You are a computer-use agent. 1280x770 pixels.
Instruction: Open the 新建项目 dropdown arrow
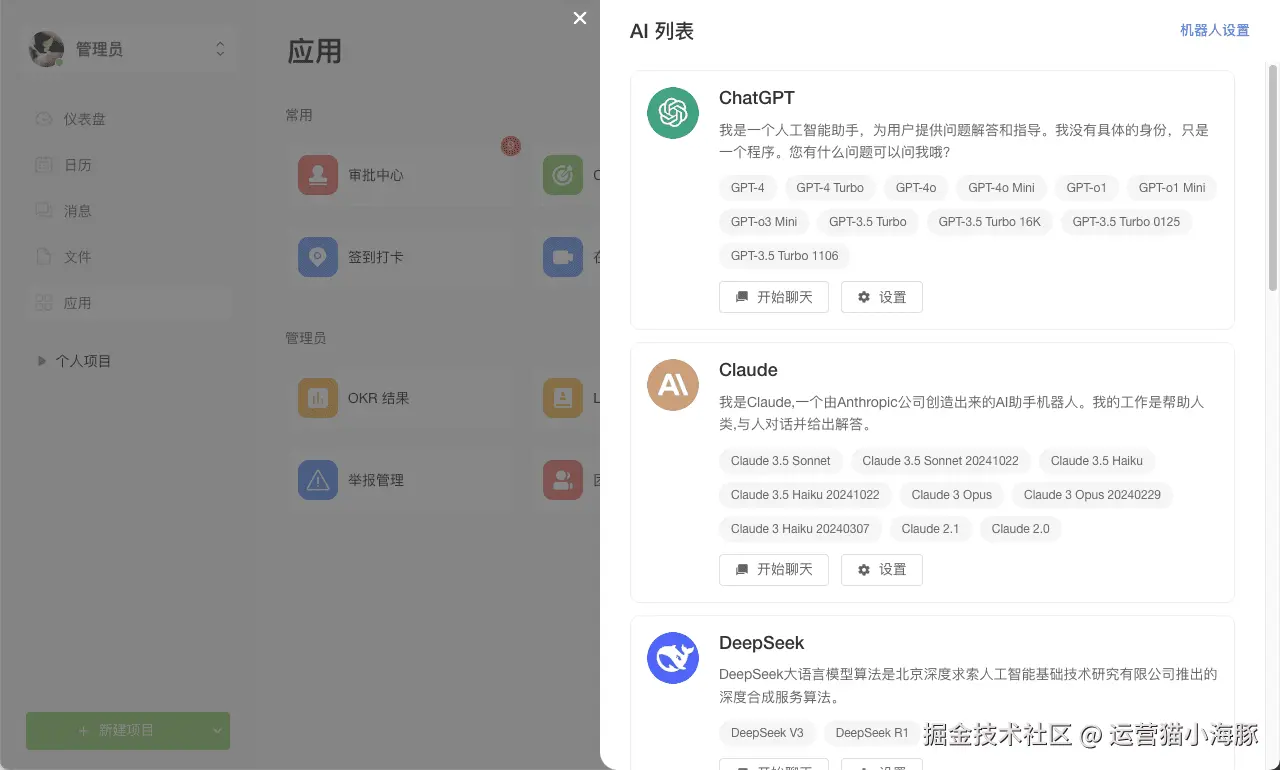[218, 731]
